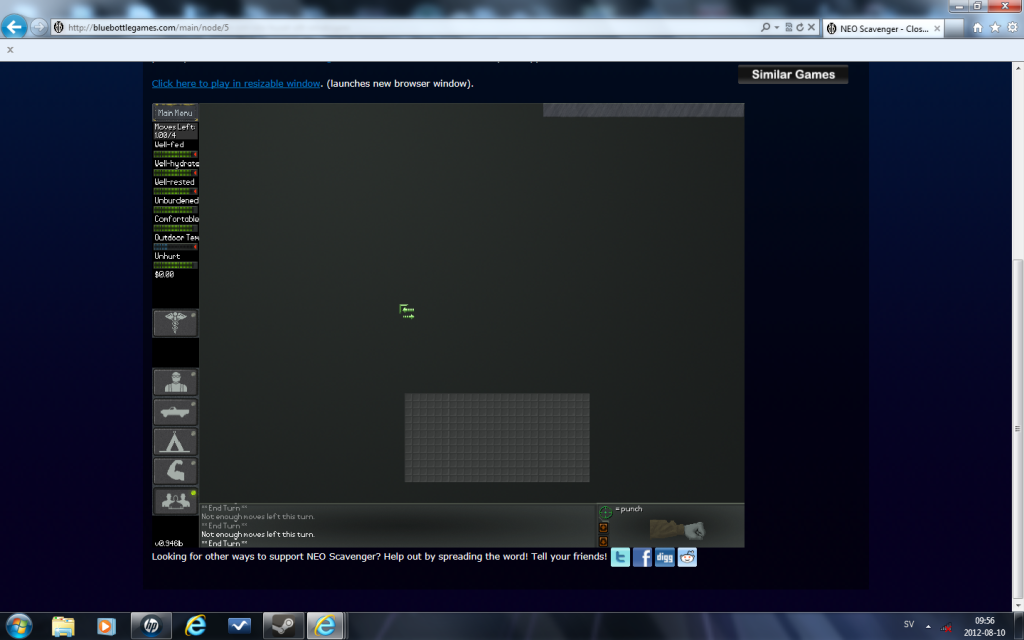Share via the Reddit alien icon

coord(687,558)
